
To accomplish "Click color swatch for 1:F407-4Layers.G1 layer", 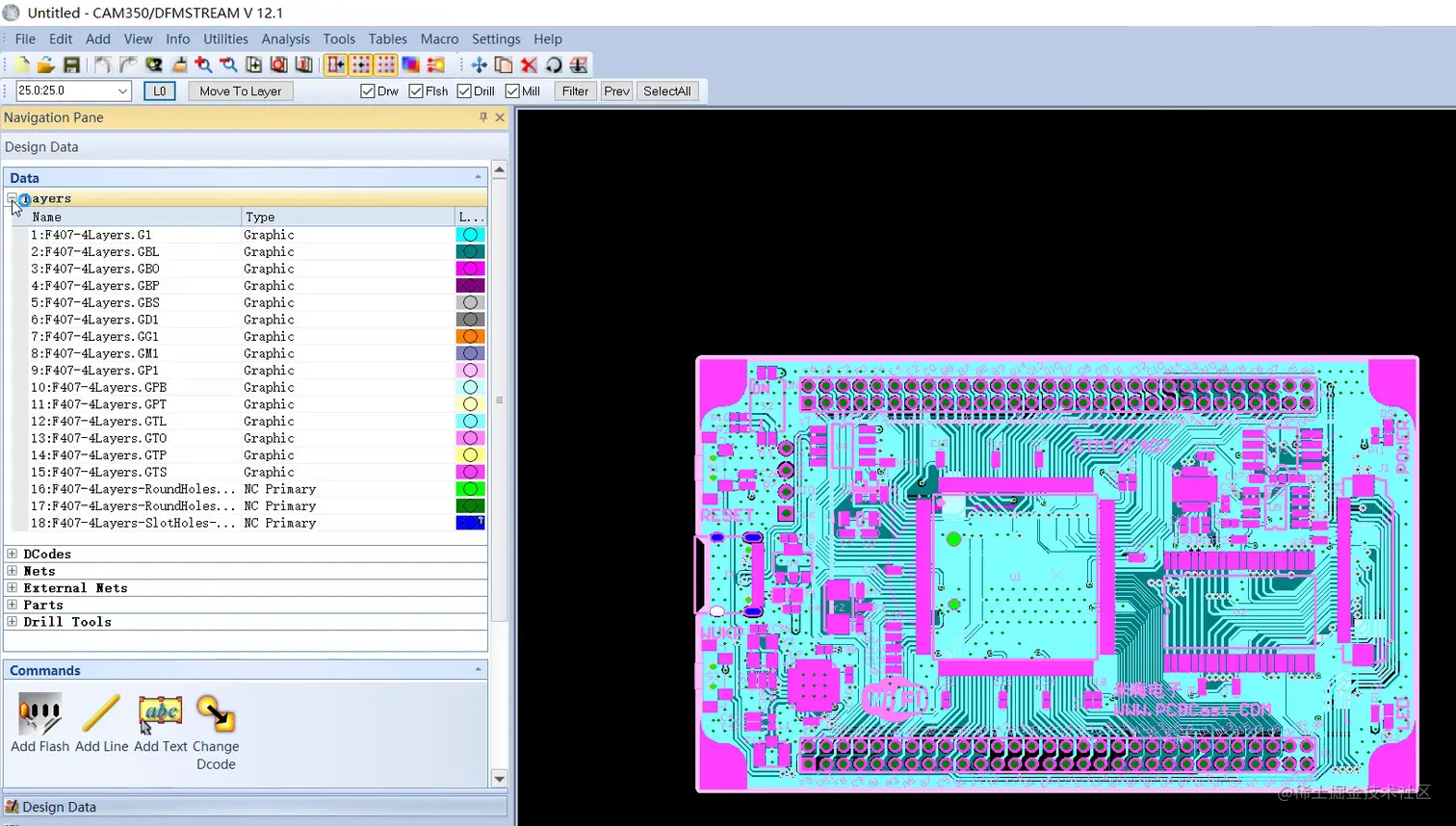I will [x=470, y=235].
